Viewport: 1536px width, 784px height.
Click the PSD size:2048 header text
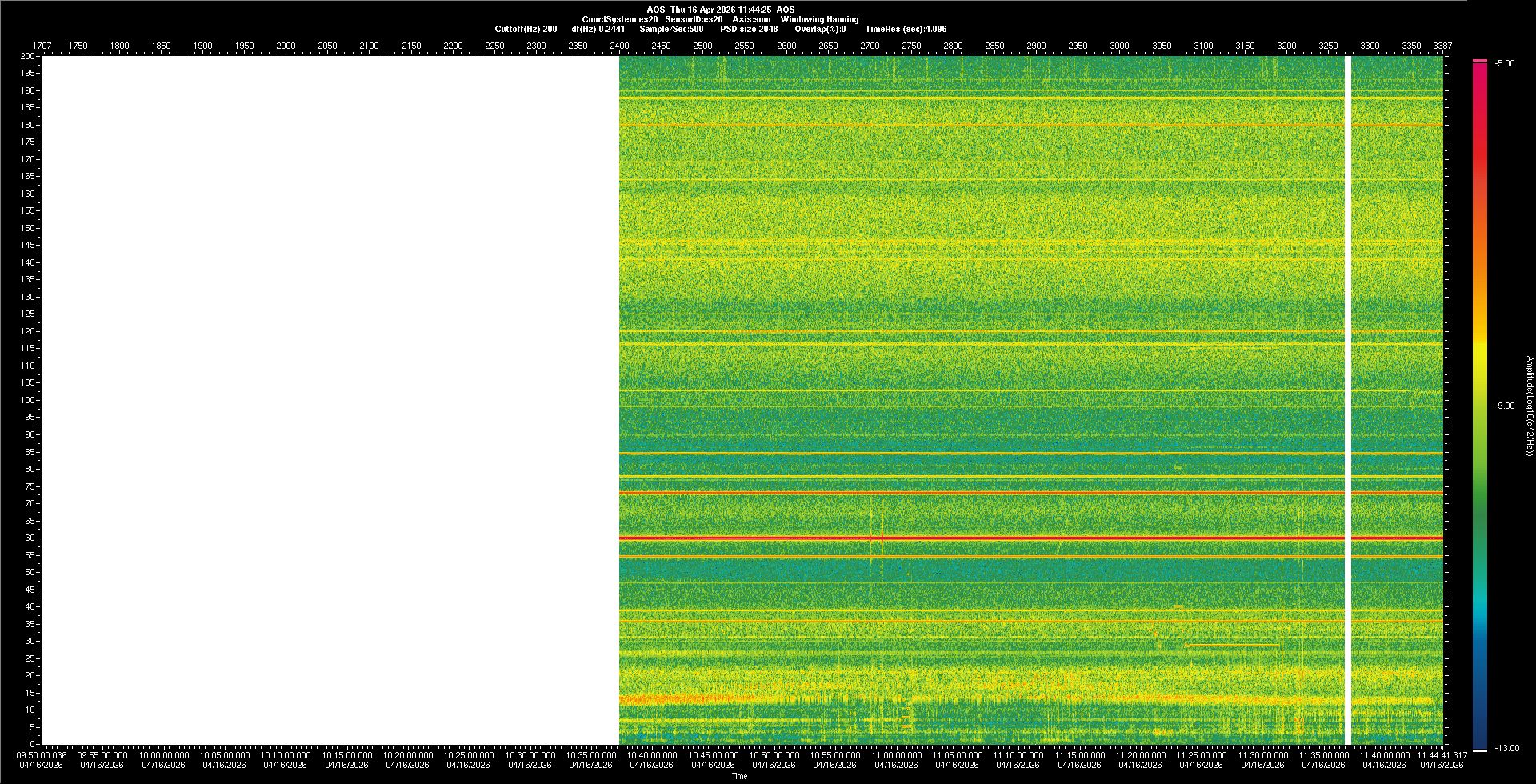click(749, 29)
